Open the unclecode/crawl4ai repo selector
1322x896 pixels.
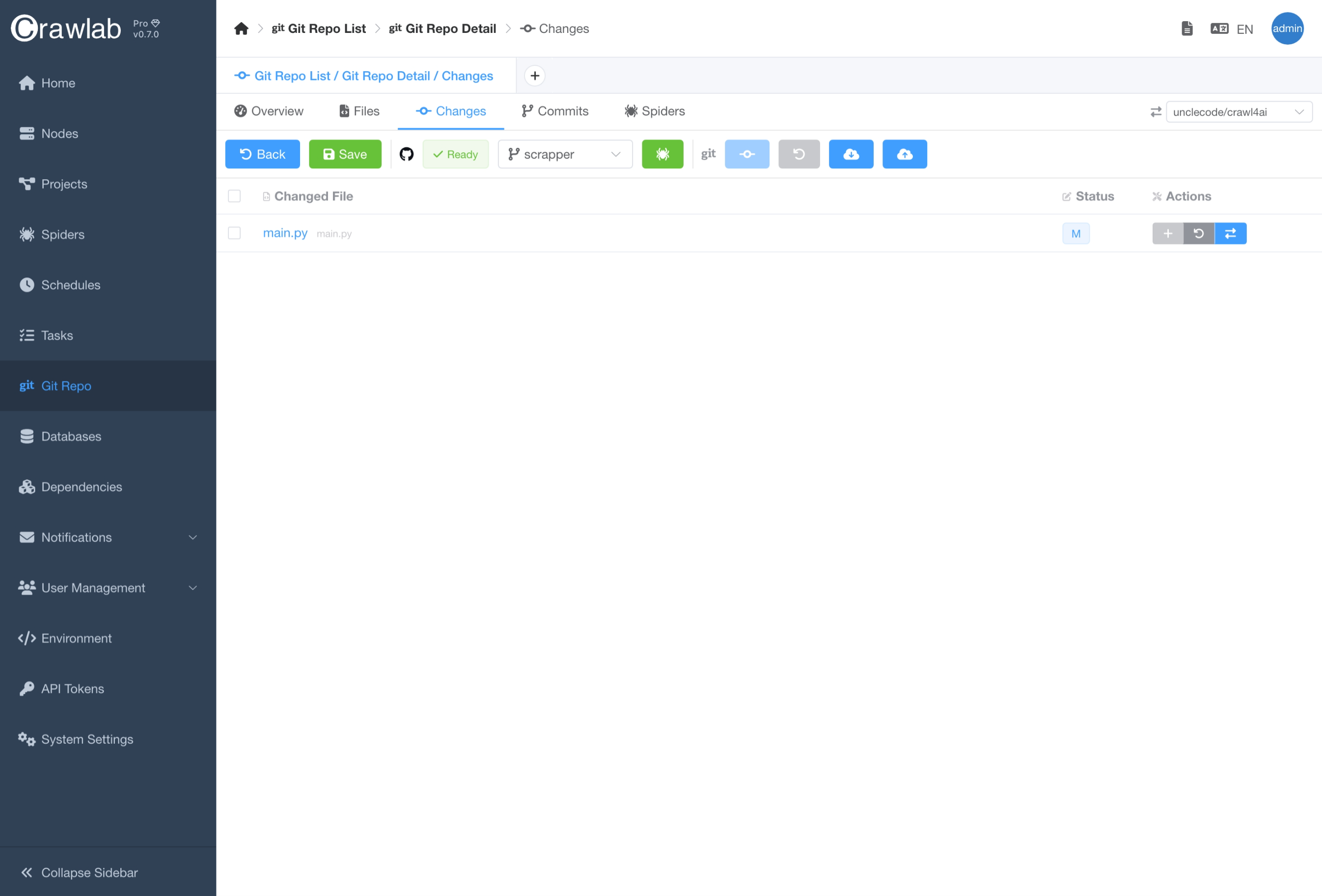[x=1238, y=112]
